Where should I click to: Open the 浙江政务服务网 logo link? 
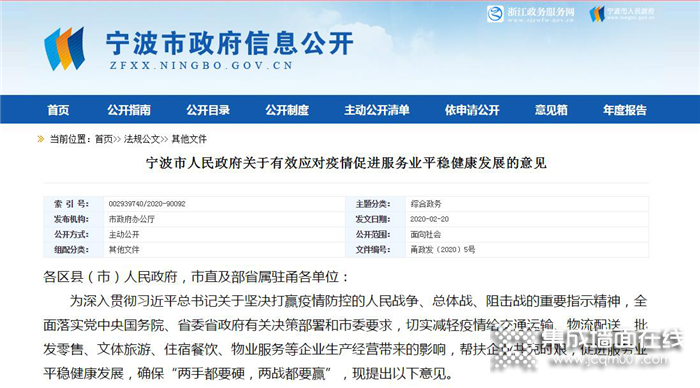tap(530, 14)
